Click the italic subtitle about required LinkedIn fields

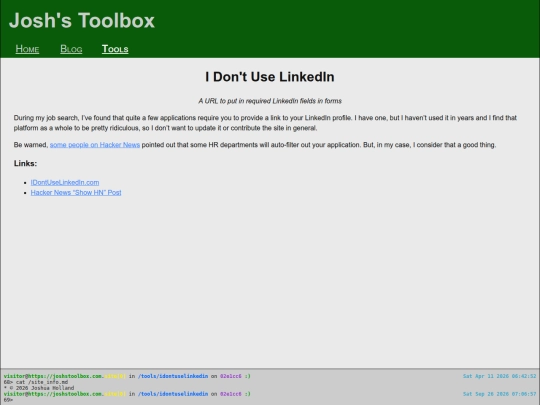pos(270,101)
